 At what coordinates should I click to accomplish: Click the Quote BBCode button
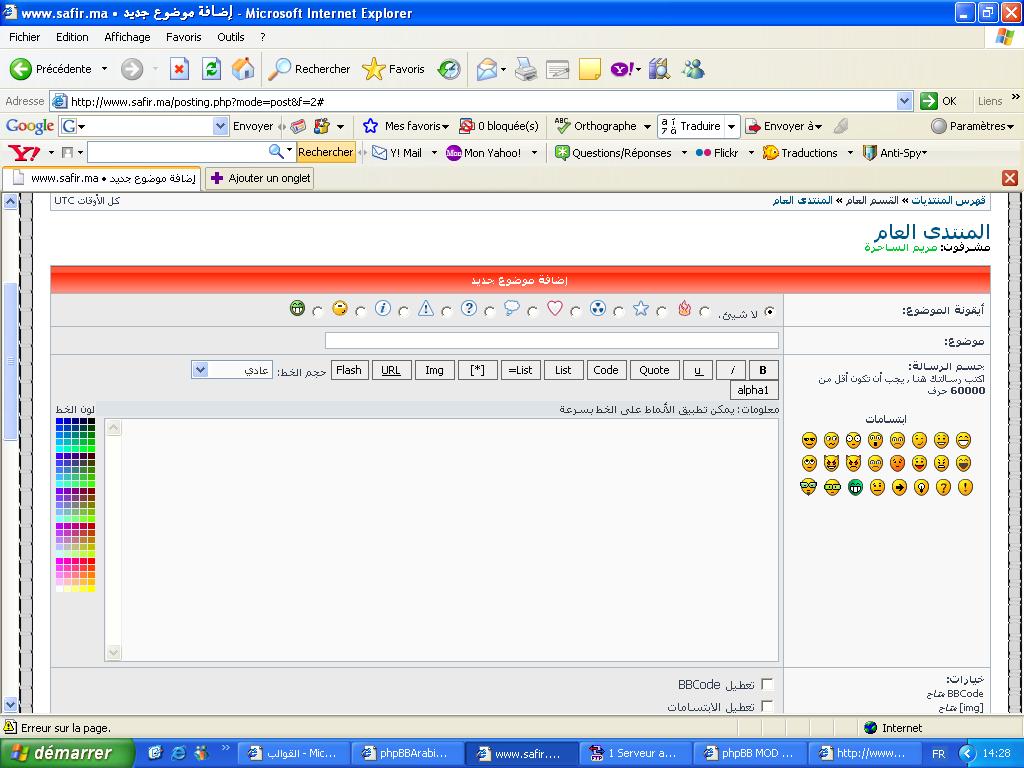pos(654,370)
